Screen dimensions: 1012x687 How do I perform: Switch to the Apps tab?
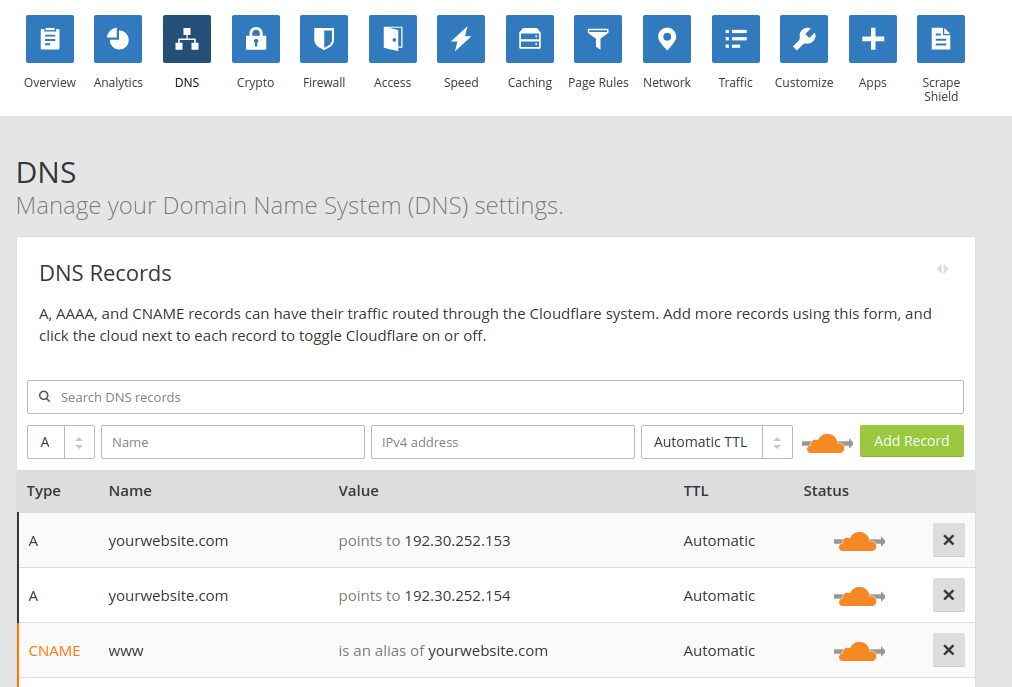click(873, 39)
